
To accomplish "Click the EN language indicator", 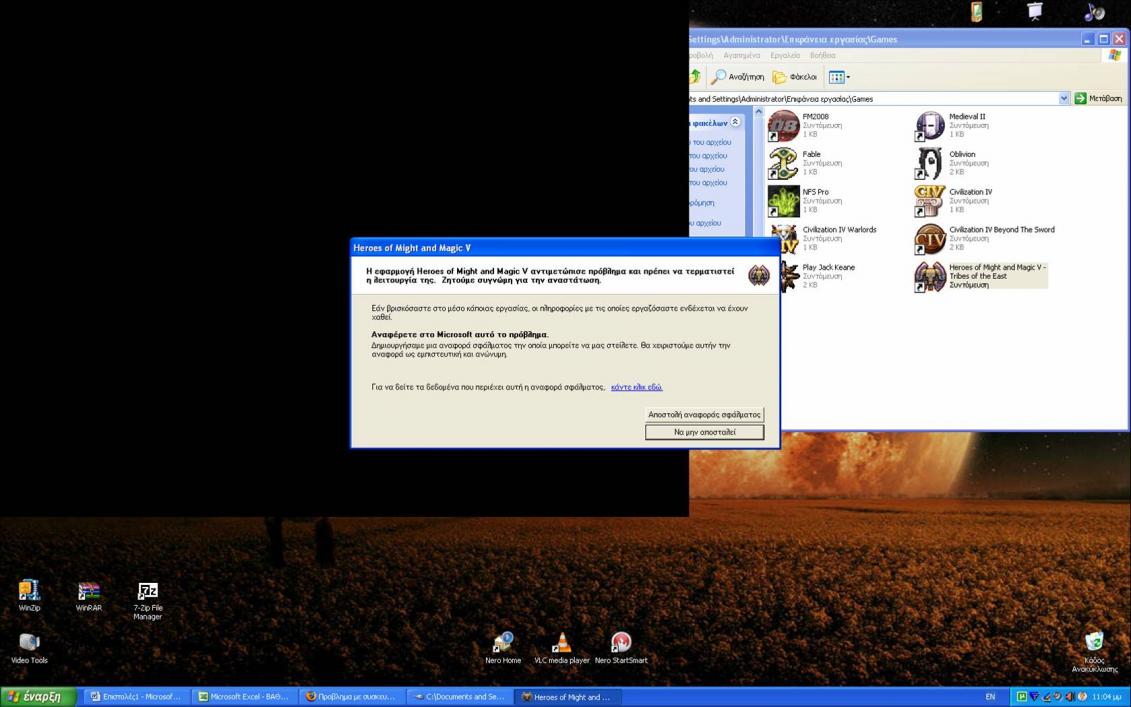I will (x=990, y=697).
